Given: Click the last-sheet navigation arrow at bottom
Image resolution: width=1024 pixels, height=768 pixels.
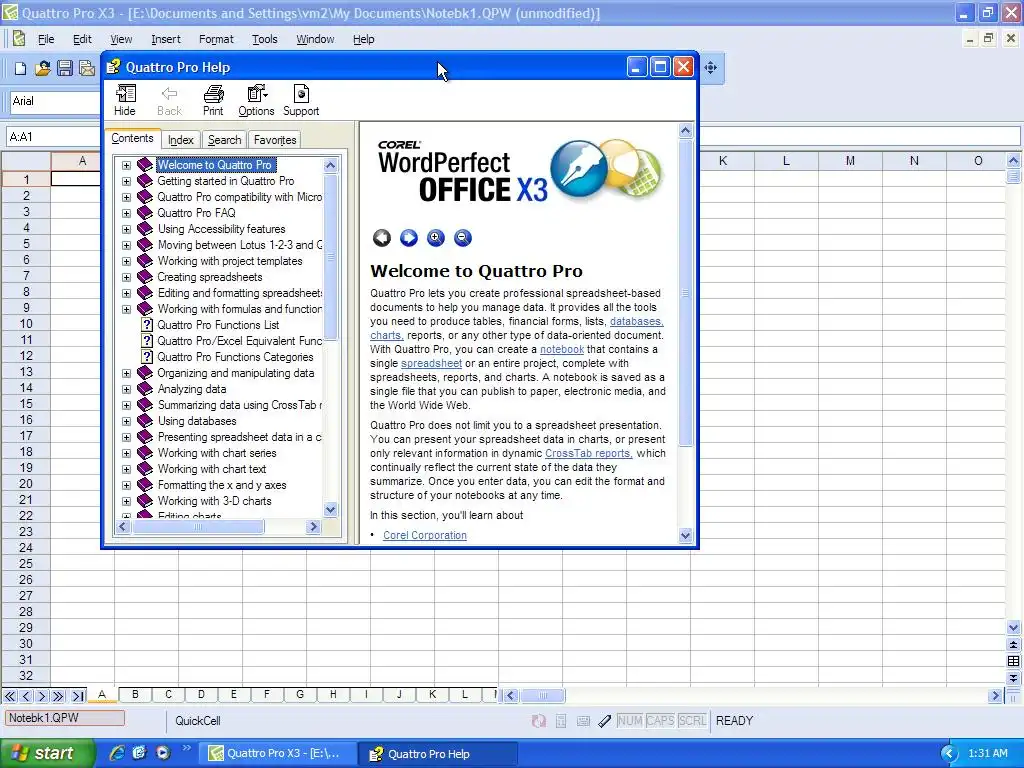Looking at the screenshot, I should tap(58, 696).
